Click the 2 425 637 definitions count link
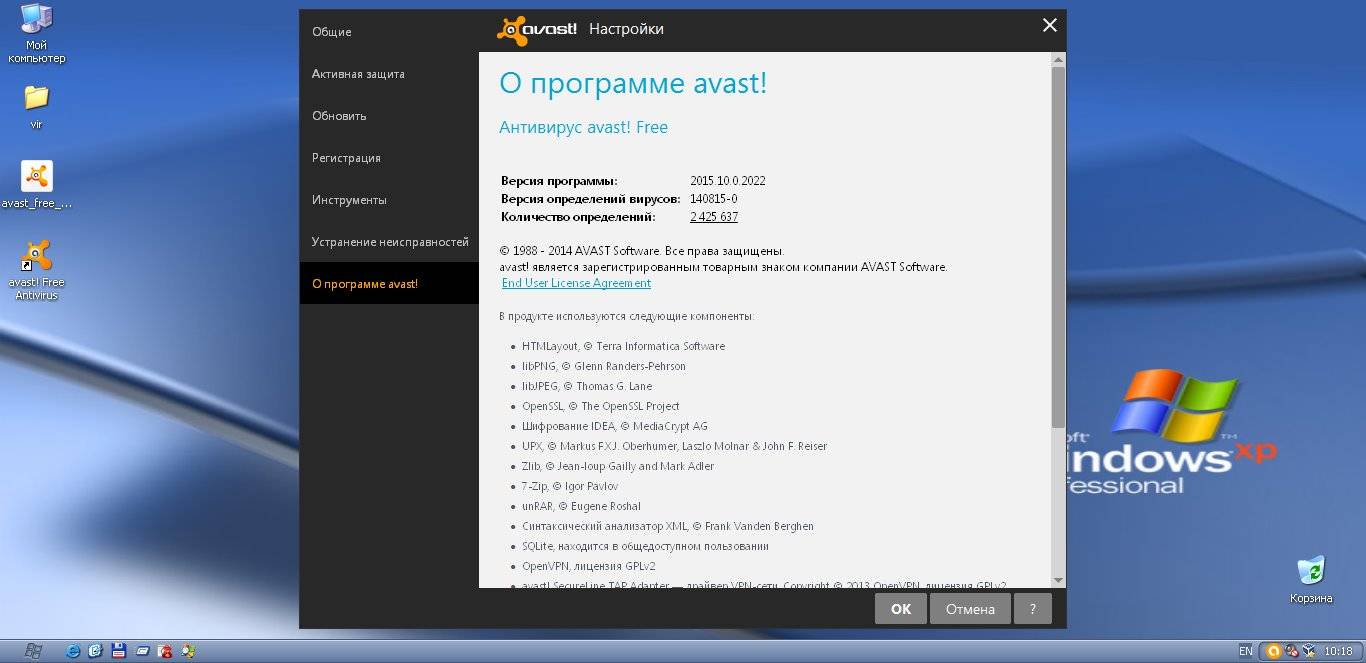This screenshot has width=1366, height=663. coord(714,217)
